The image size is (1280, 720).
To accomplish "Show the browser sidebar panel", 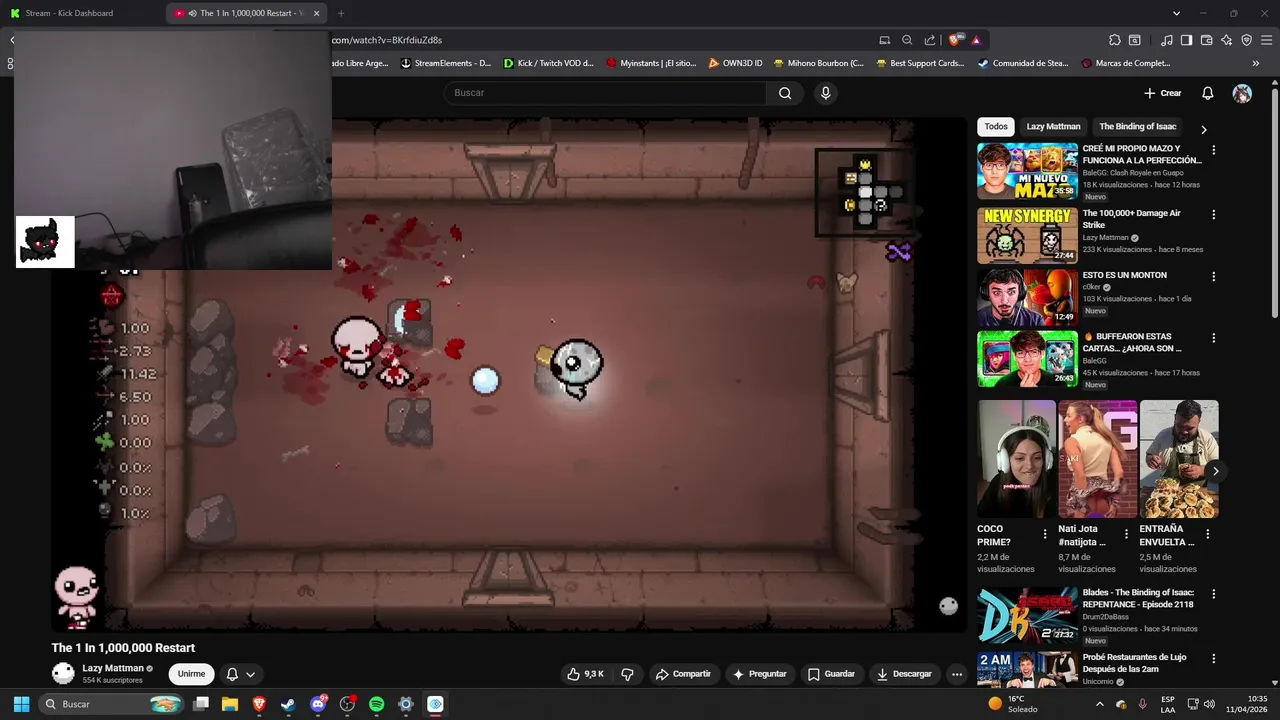I will 1186,40.
